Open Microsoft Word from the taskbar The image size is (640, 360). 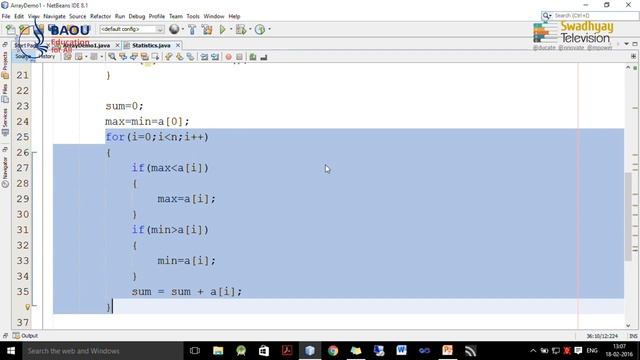click(401, 351)
